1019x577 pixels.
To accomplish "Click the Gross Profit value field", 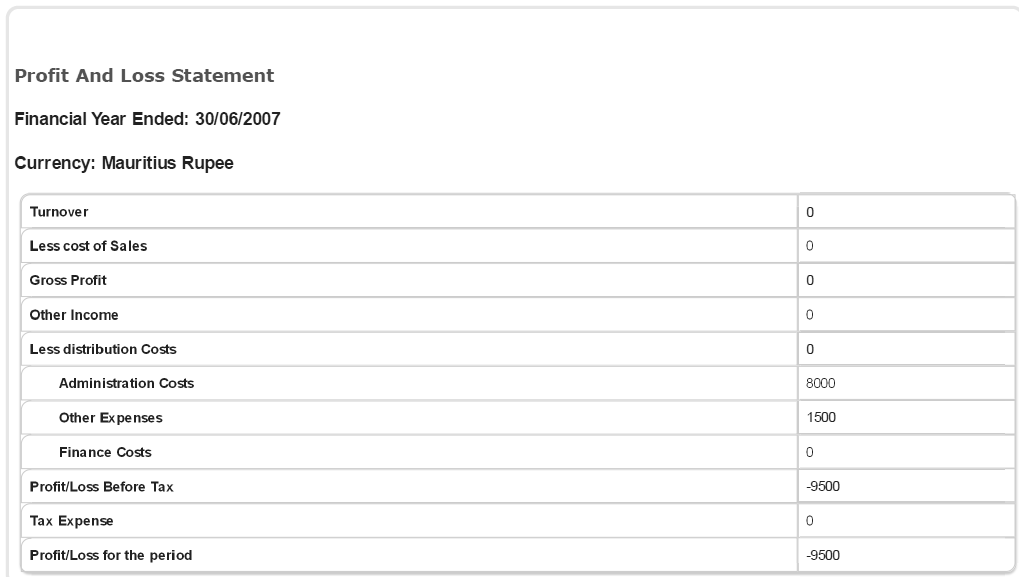I will [x=906, y=281].
